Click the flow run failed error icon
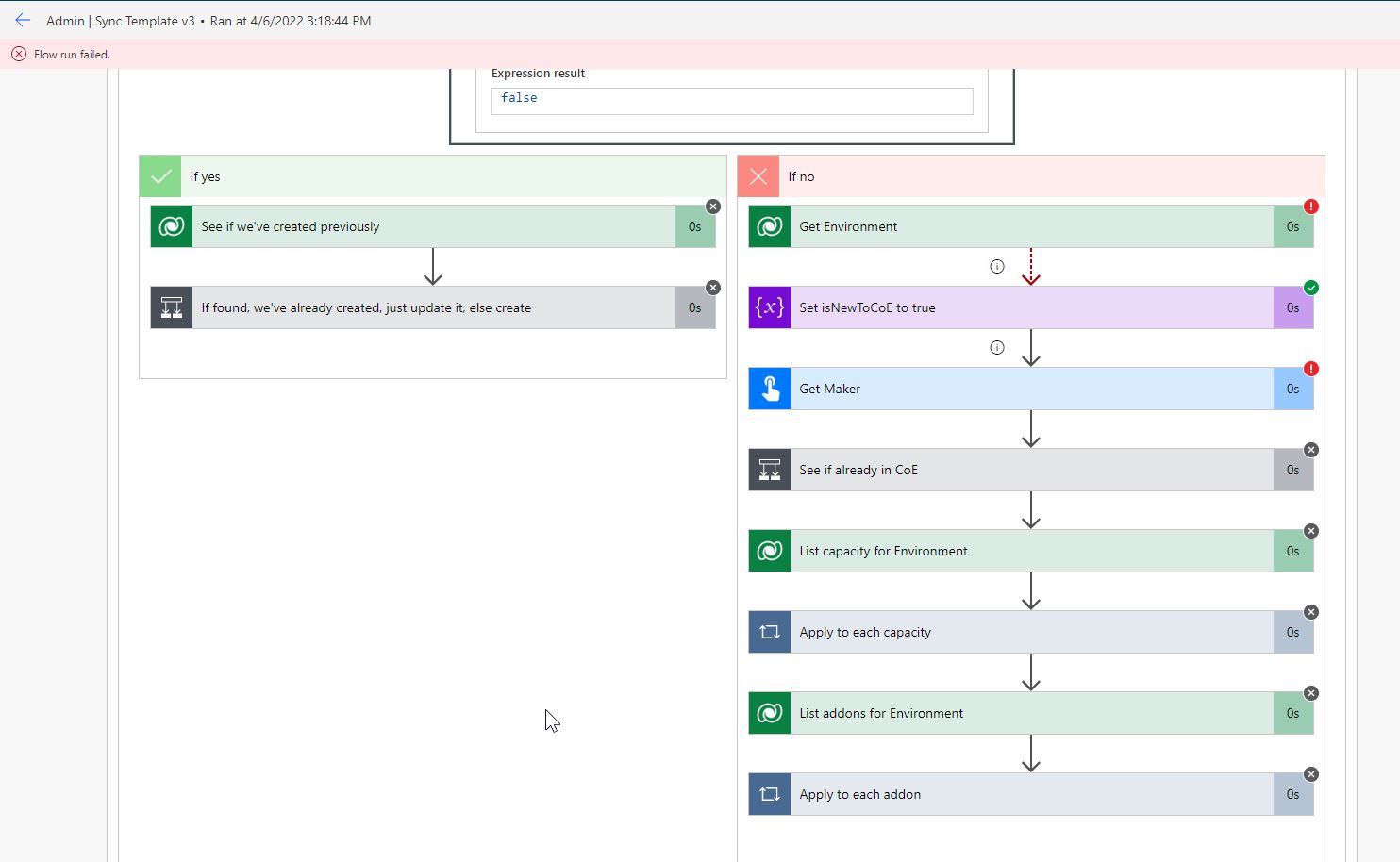The width and height of the screenshot is (1400, 862). click(x=19, y=54)
